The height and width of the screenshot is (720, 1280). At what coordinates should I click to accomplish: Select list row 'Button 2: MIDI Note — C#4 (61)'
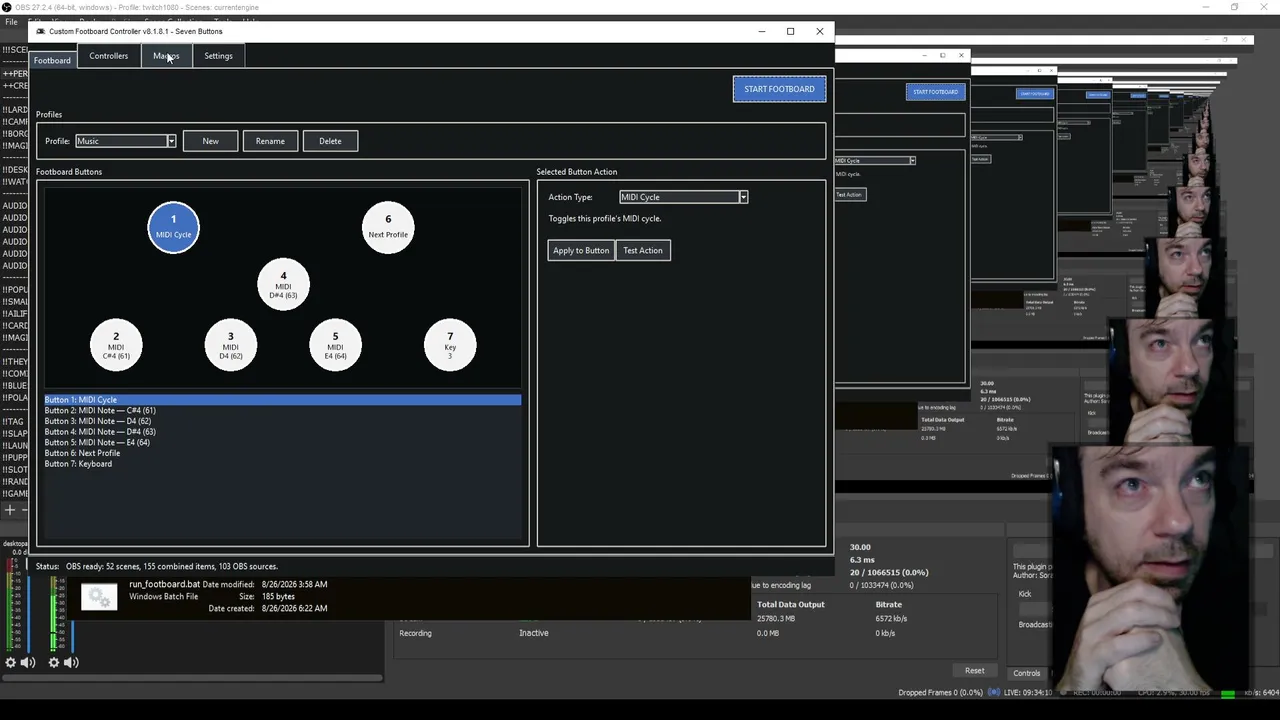click(282, 410)
